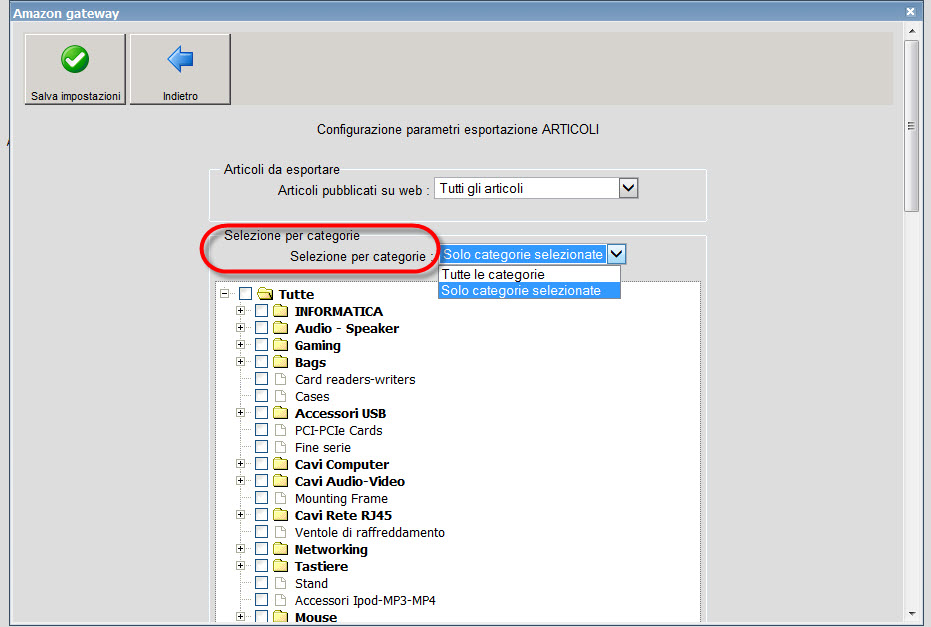
Task: Check the Ventole di raffreddamento checkbox
Action: (x=261, y=532)
